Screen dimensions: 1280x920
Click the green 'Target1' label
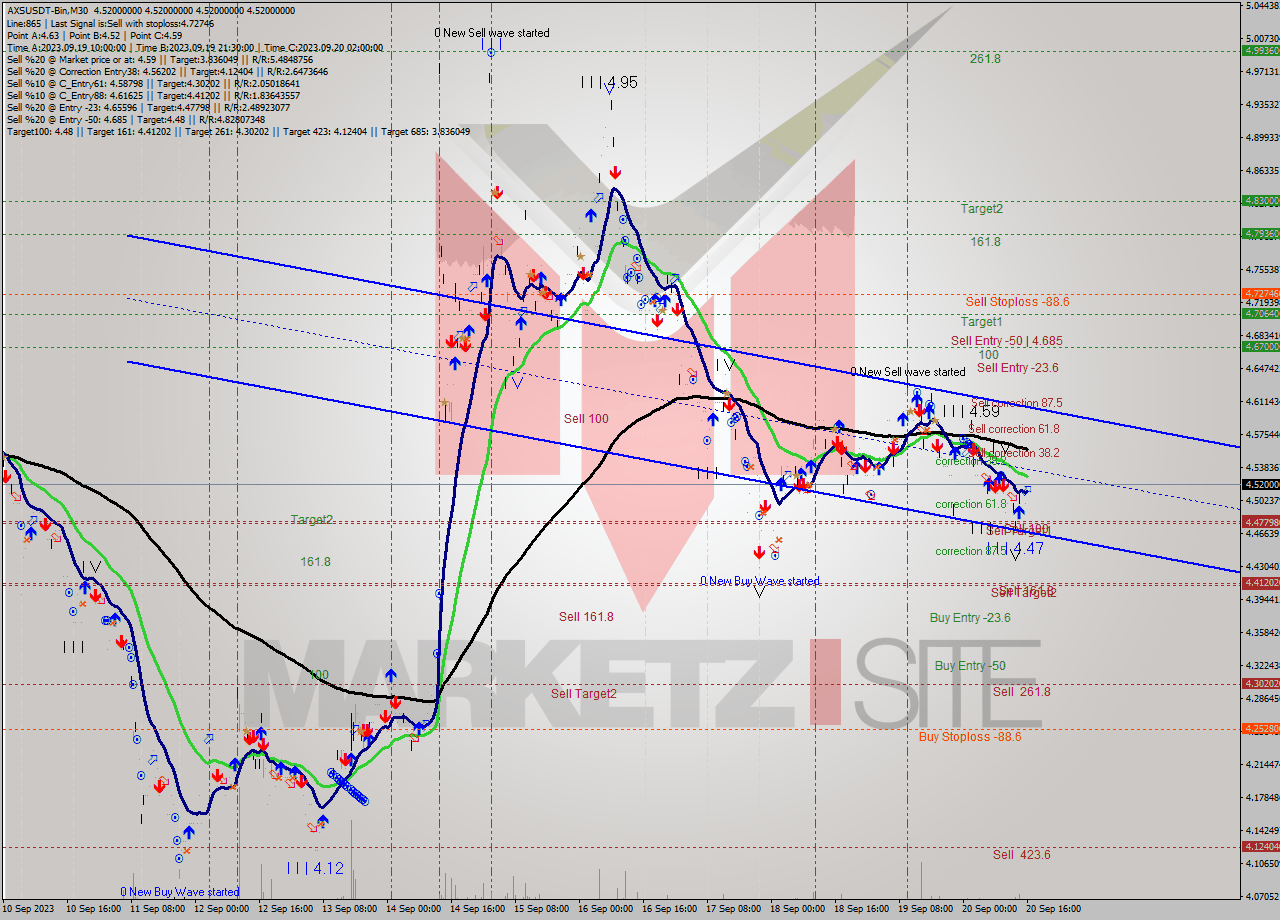(x=981, y=322)
